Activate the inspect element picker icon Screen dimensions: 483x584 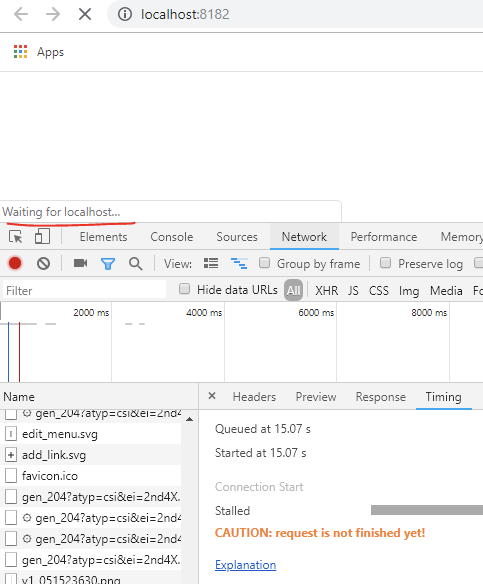[16, 237]
